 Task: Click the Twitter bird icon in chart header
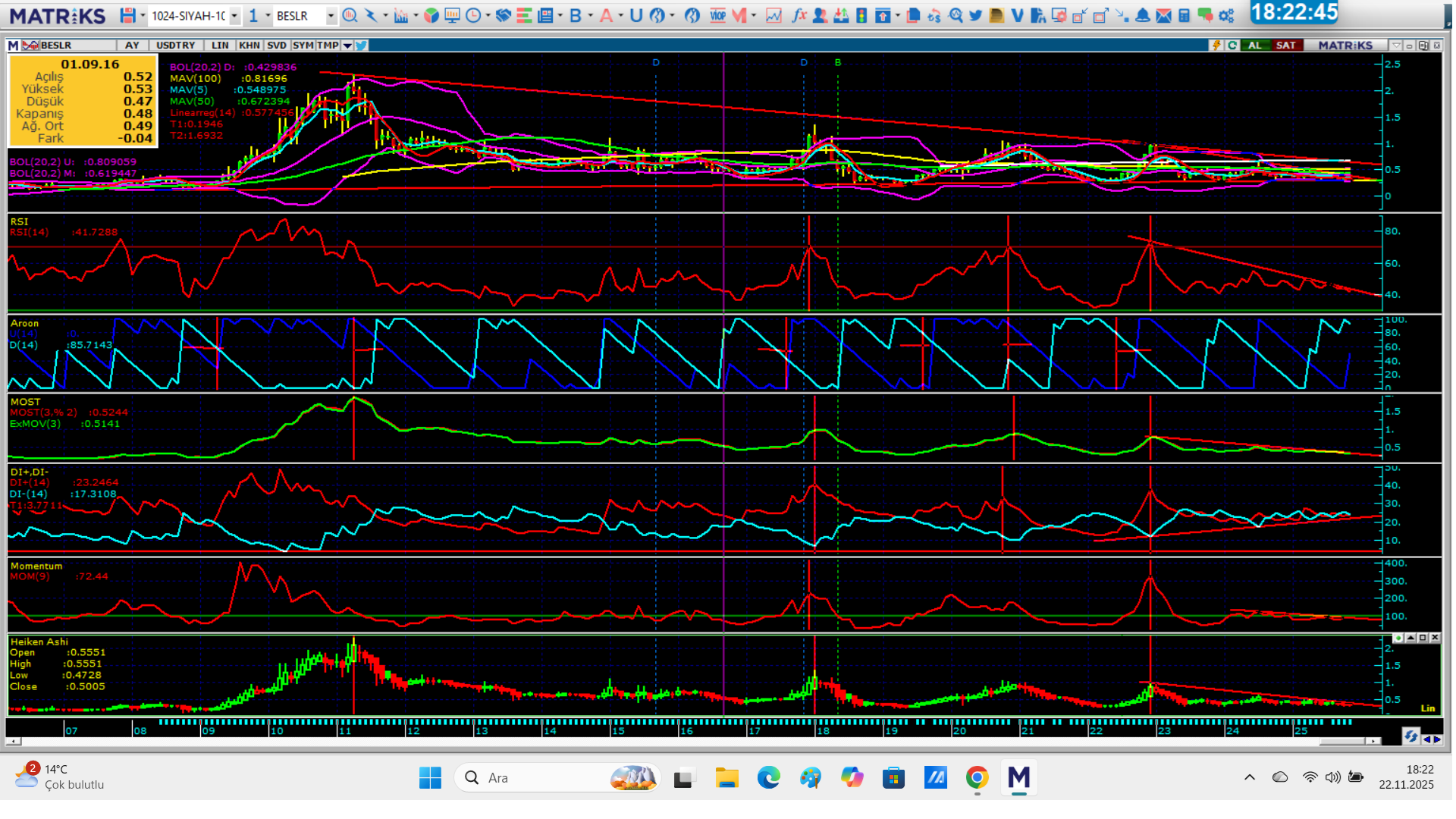[362, 45]
